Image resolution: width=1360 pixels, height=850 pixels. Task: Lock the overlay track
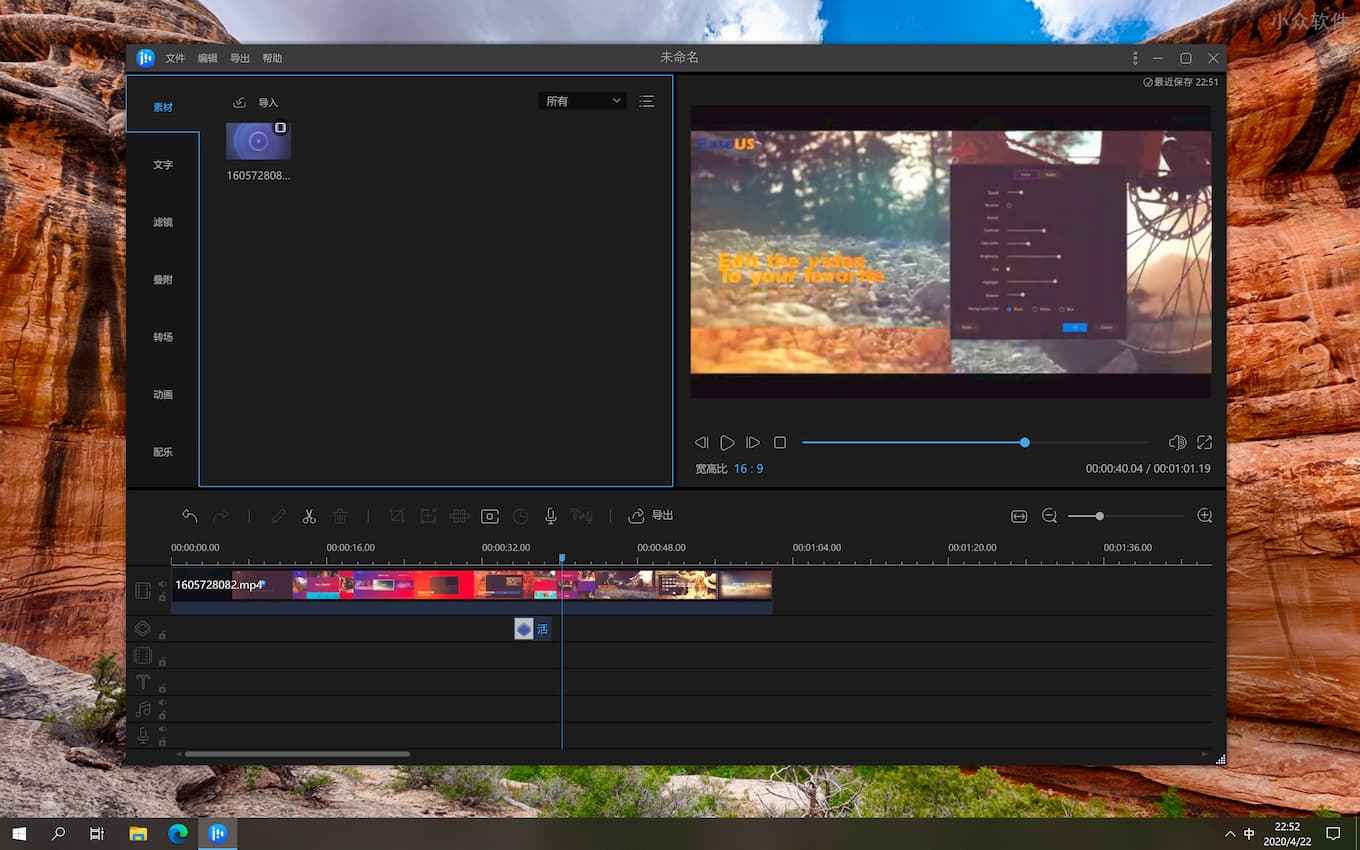coord(162,635)
